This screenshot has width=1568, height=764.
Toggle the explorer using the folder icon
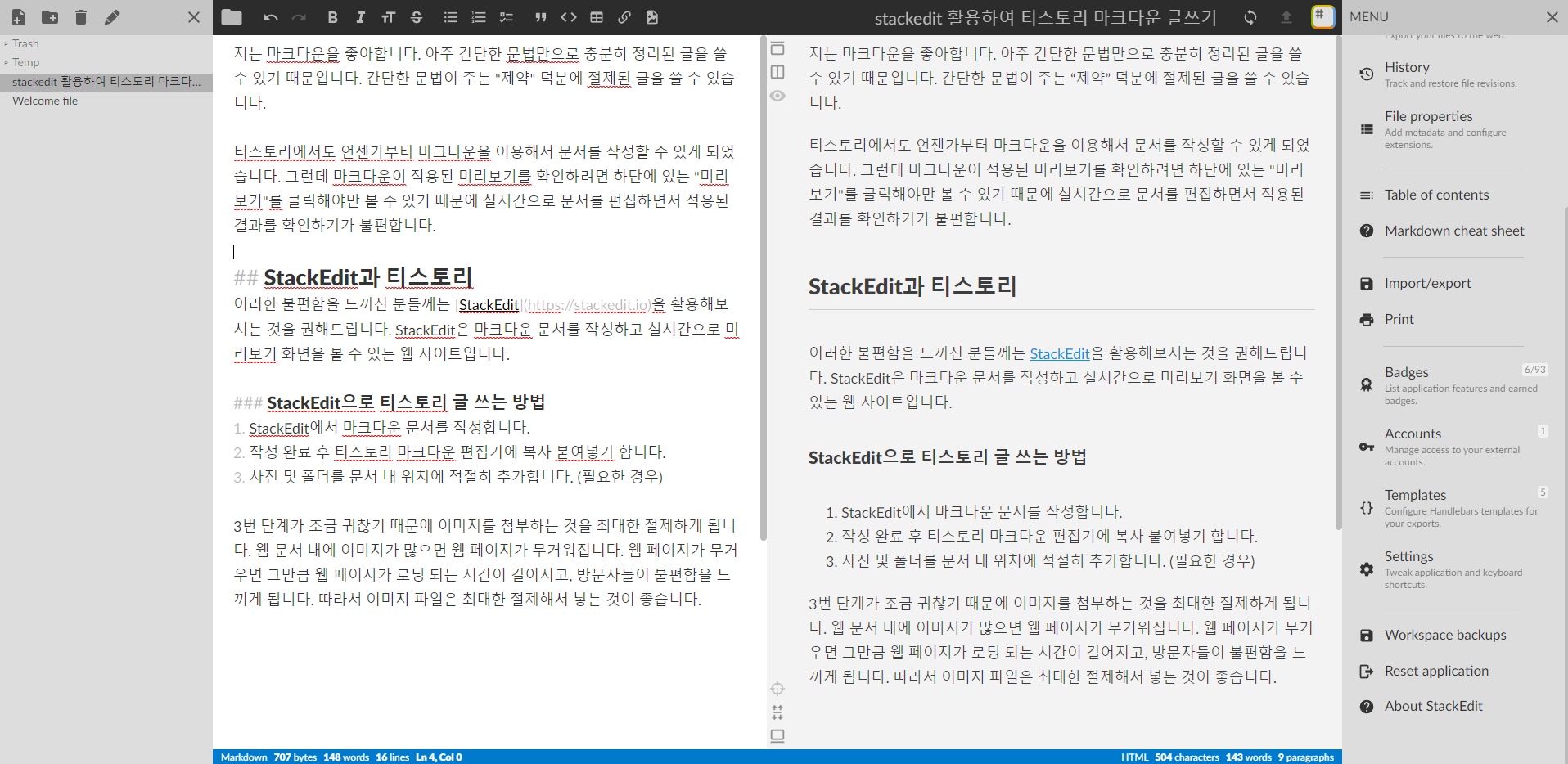coord(232,17)
